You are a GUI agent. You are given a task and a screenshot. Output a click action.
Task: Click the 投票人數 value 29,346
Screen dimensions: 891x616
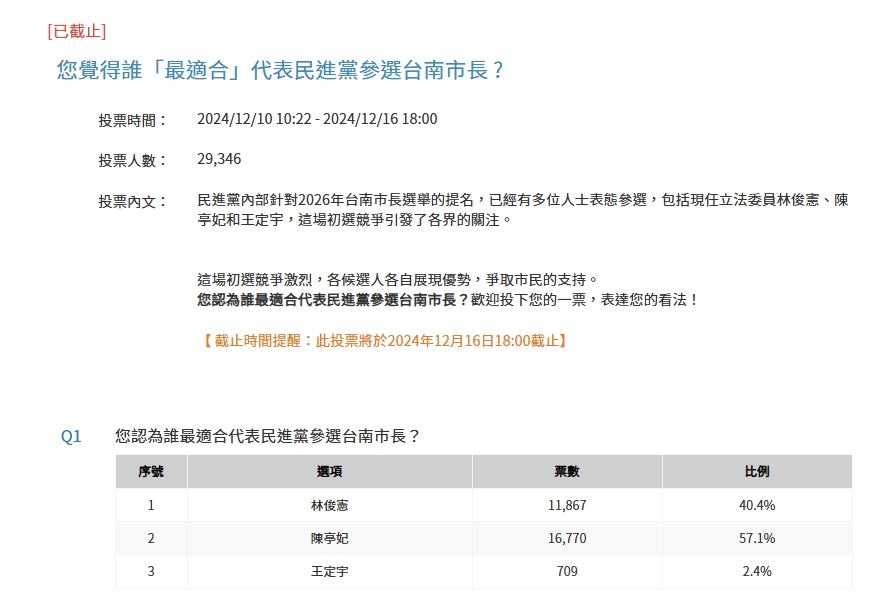219,159
